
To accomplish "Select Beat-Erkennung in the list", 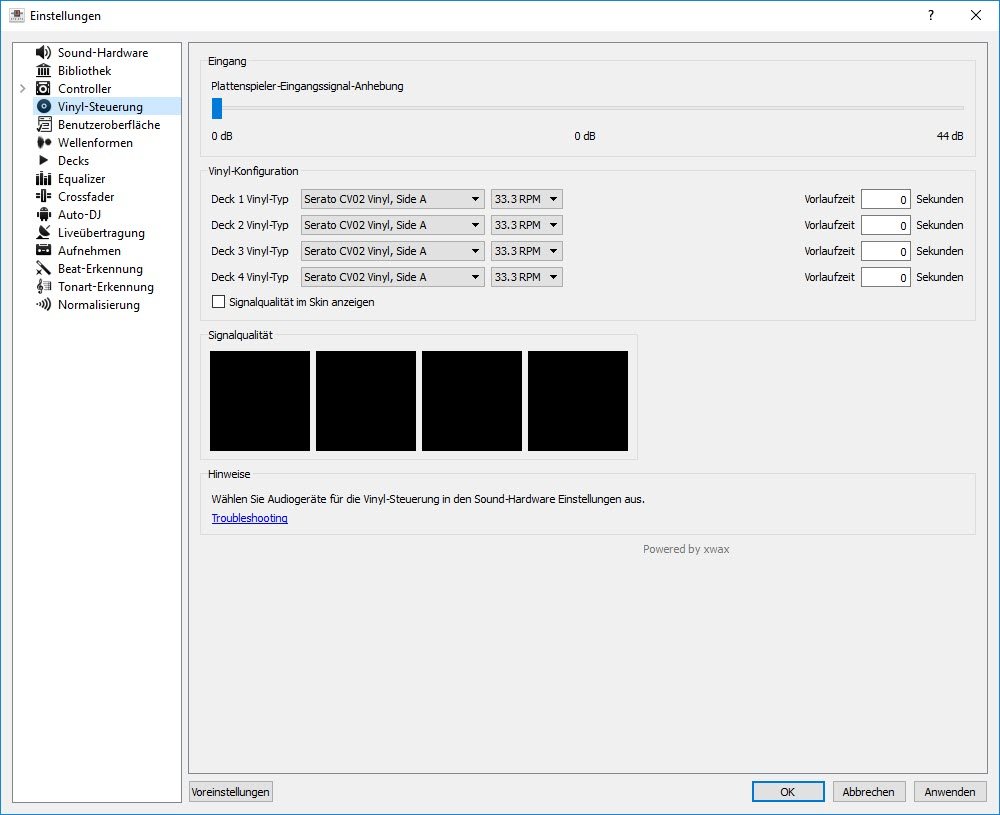I will pyautogui.click(x=100, y=269).
